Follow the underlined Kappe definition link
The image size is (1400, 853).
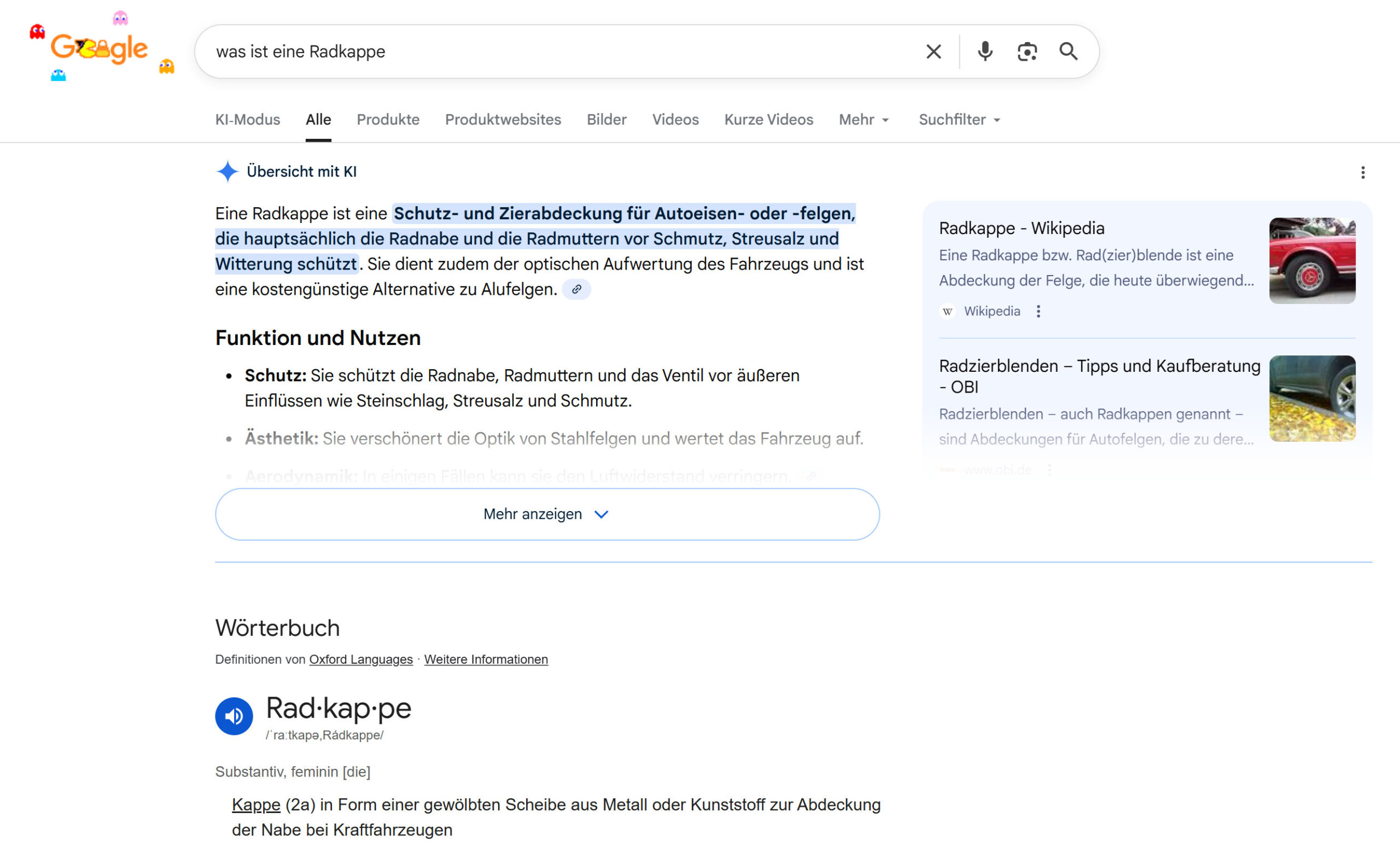pos(256,805)
